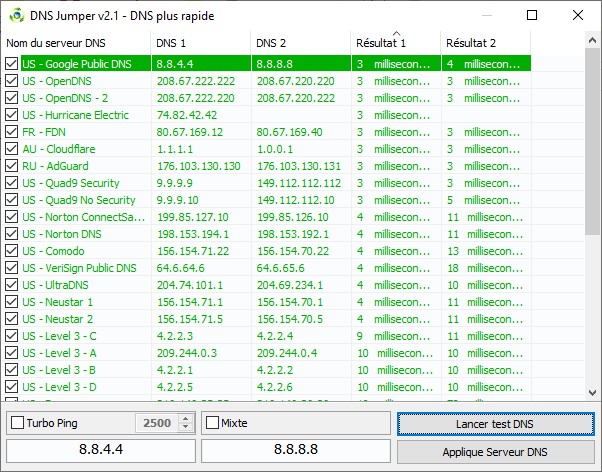The width and height of the screenshot is (602, 472).
Task: Click the DNS 1 column header
Action: click(x=200, y=44)
